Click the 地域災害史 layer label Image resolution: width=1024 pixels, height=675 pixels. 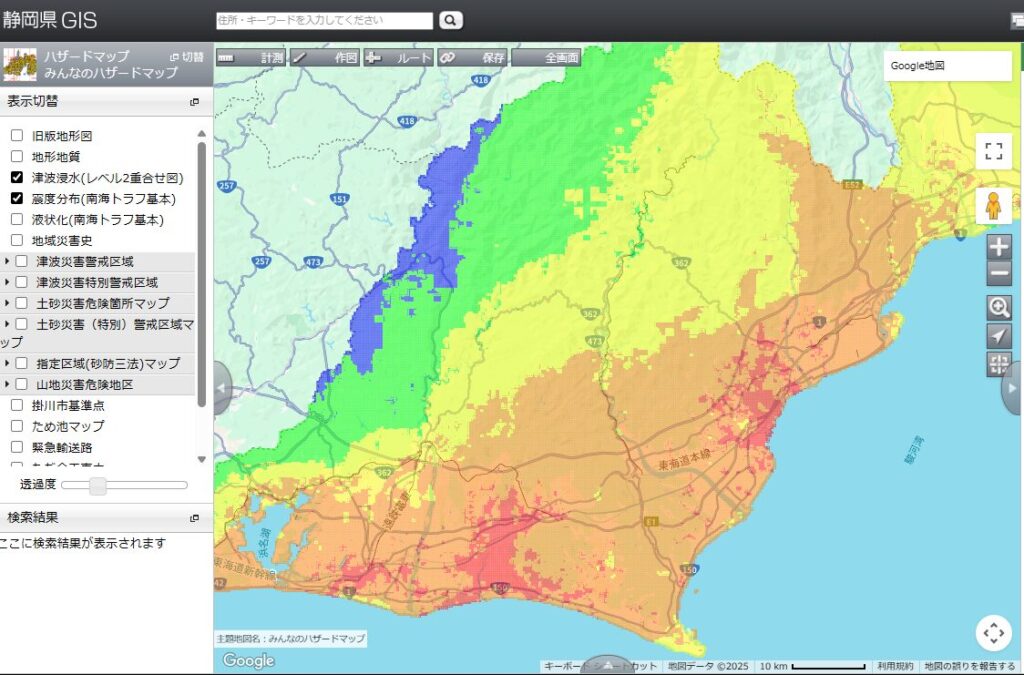point(62,240)
